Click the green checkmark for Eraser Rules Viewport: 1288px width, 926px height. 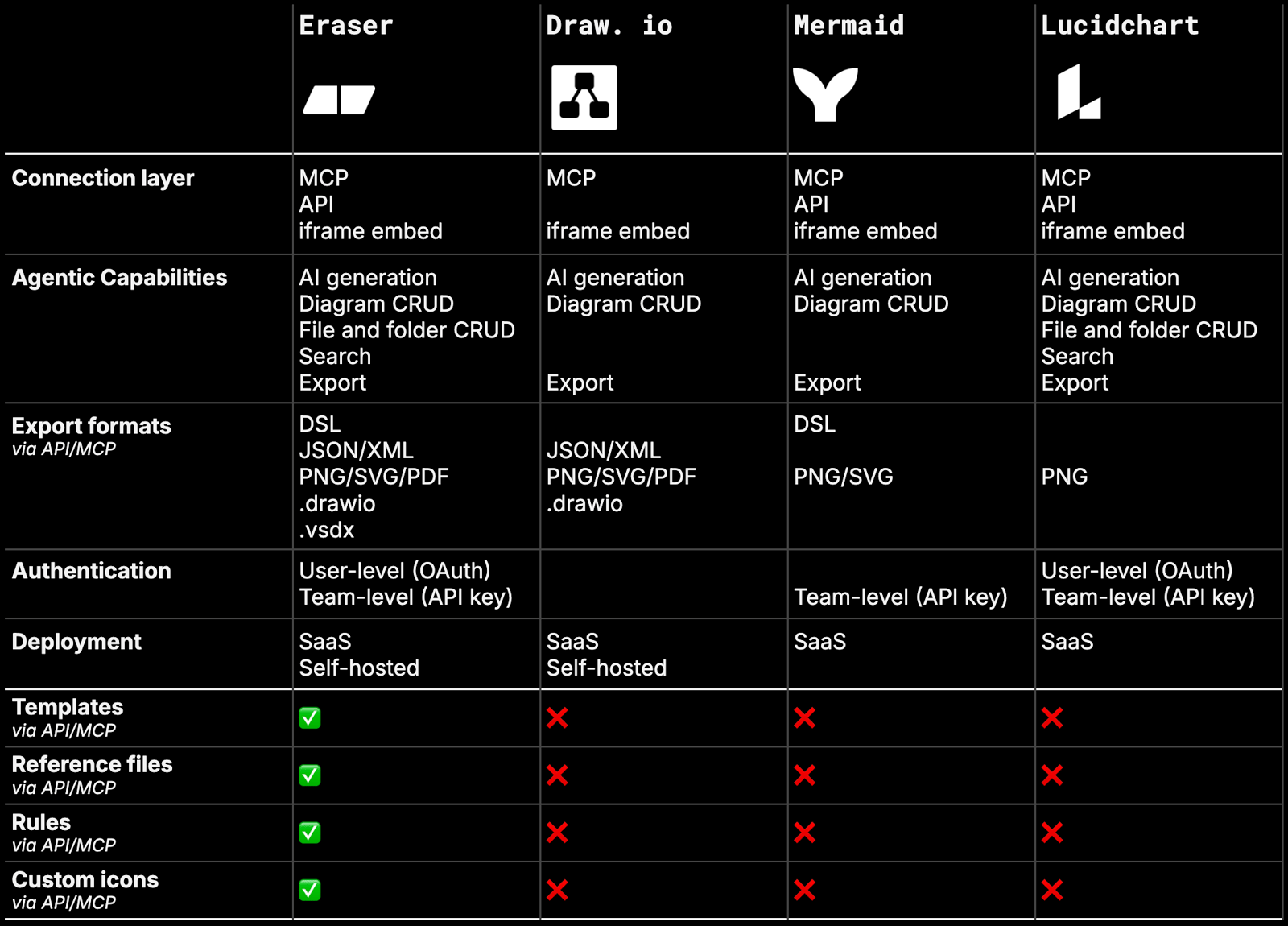(310, 833)
